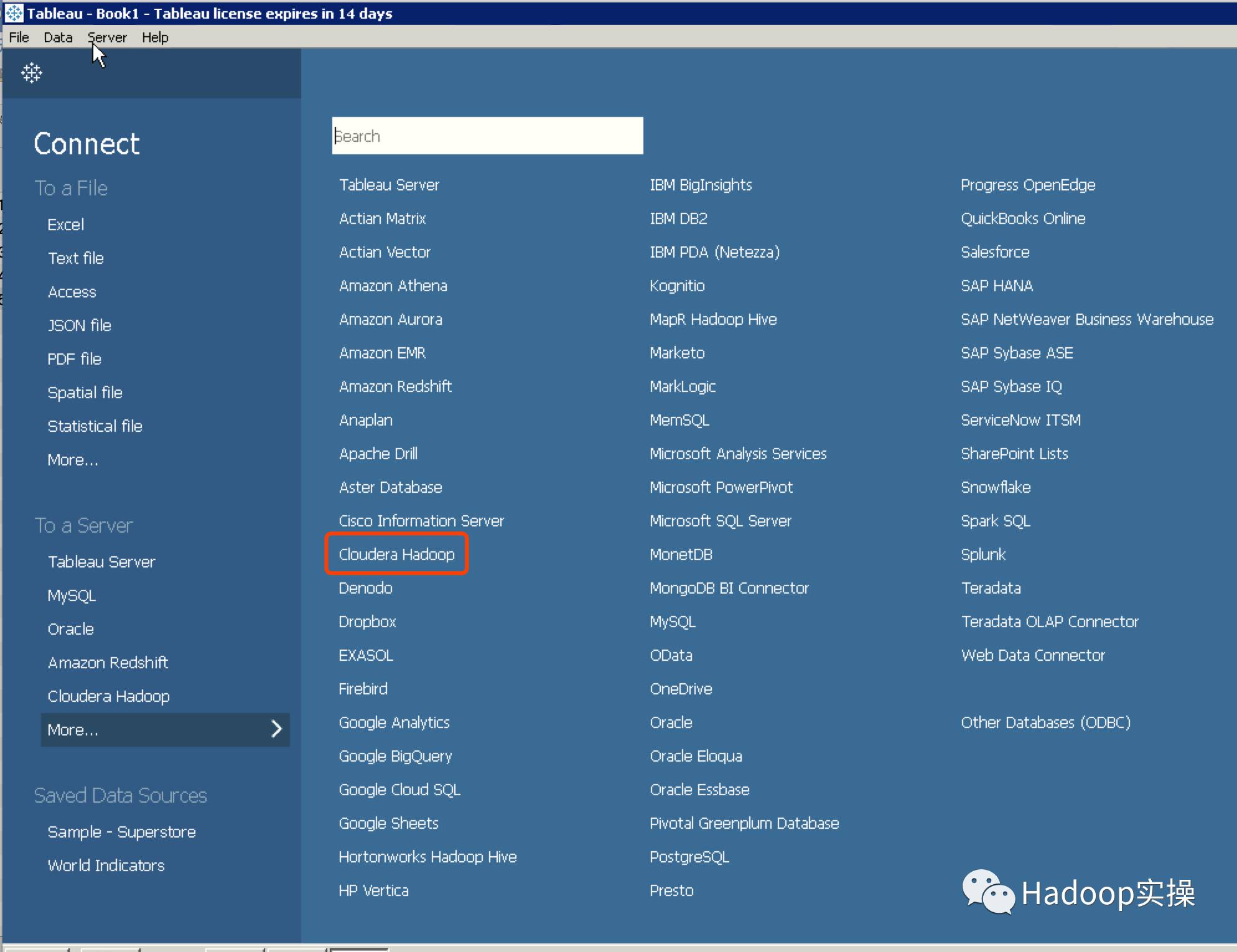Select Cloudera Hadoop in connector list
Image resolution: width=1237 pixels, height=952 pixels.
coord(397,554)
